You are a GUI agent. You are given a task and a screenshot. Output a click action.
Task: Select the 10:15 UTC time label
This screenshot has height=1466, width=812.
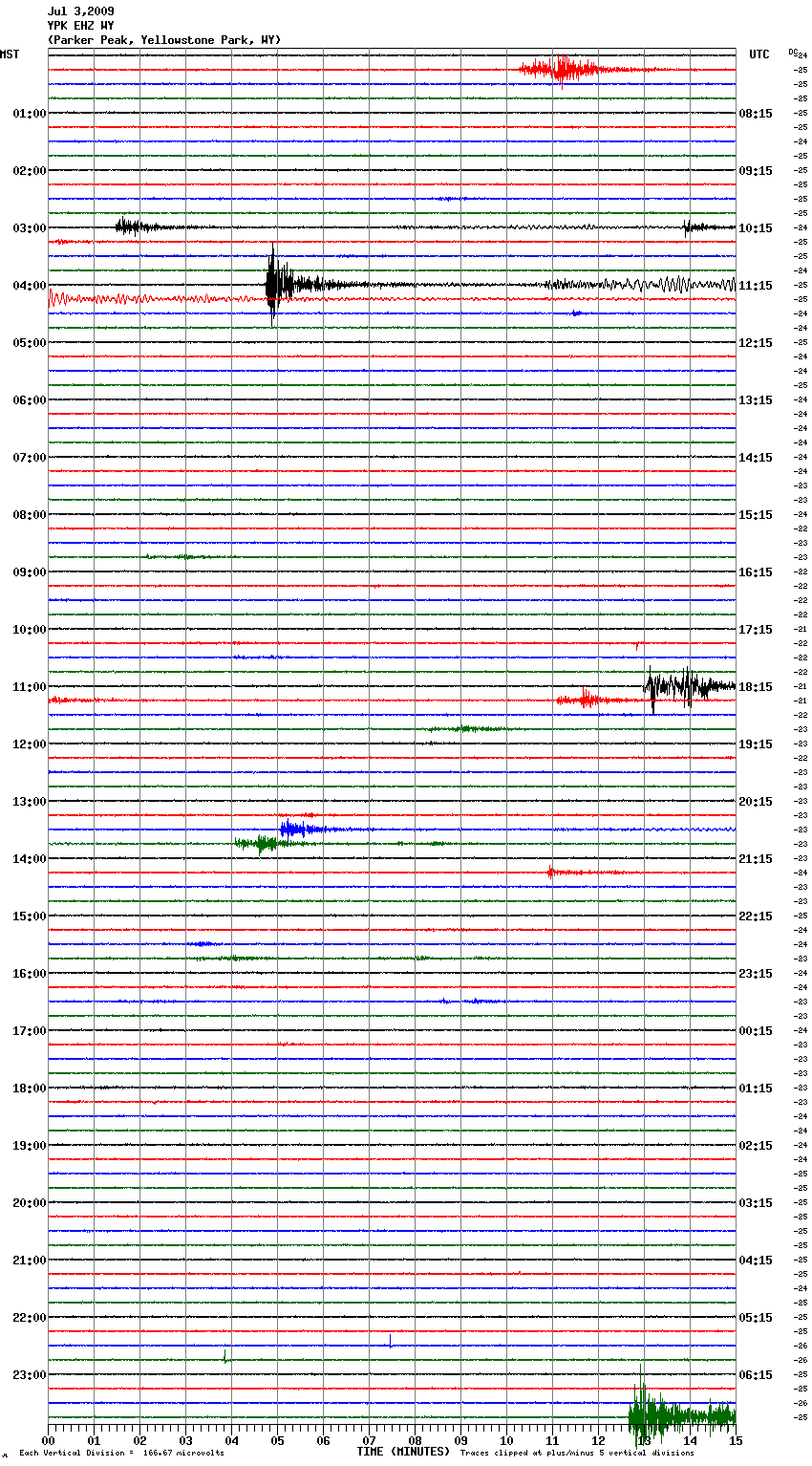pyautogui.click(x=756, y=227)
